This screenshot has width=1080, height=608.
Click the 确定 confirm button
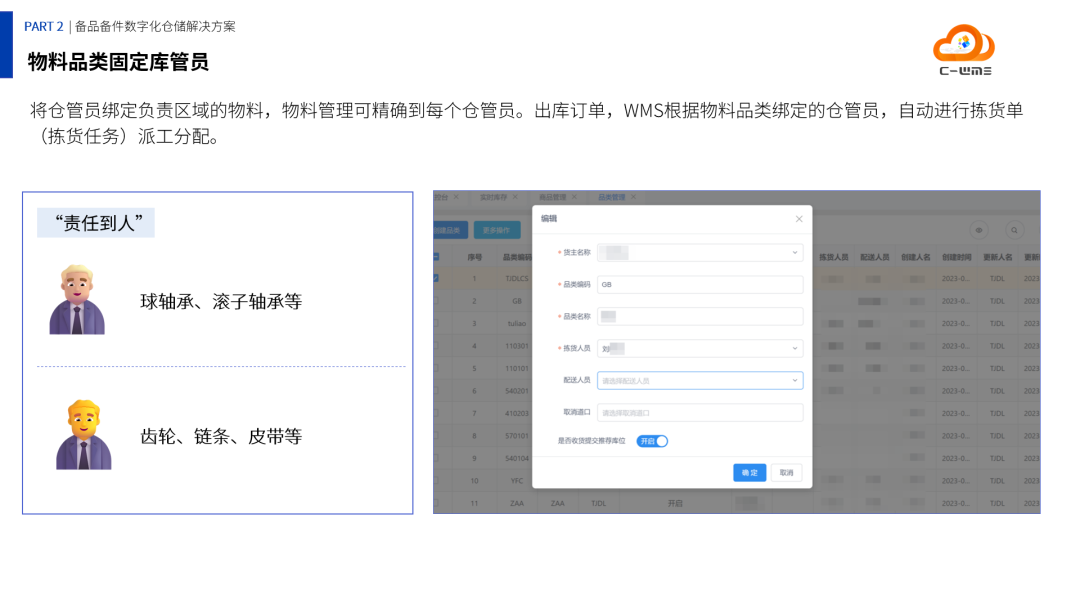pyautogui.click(x=750, y=472)
